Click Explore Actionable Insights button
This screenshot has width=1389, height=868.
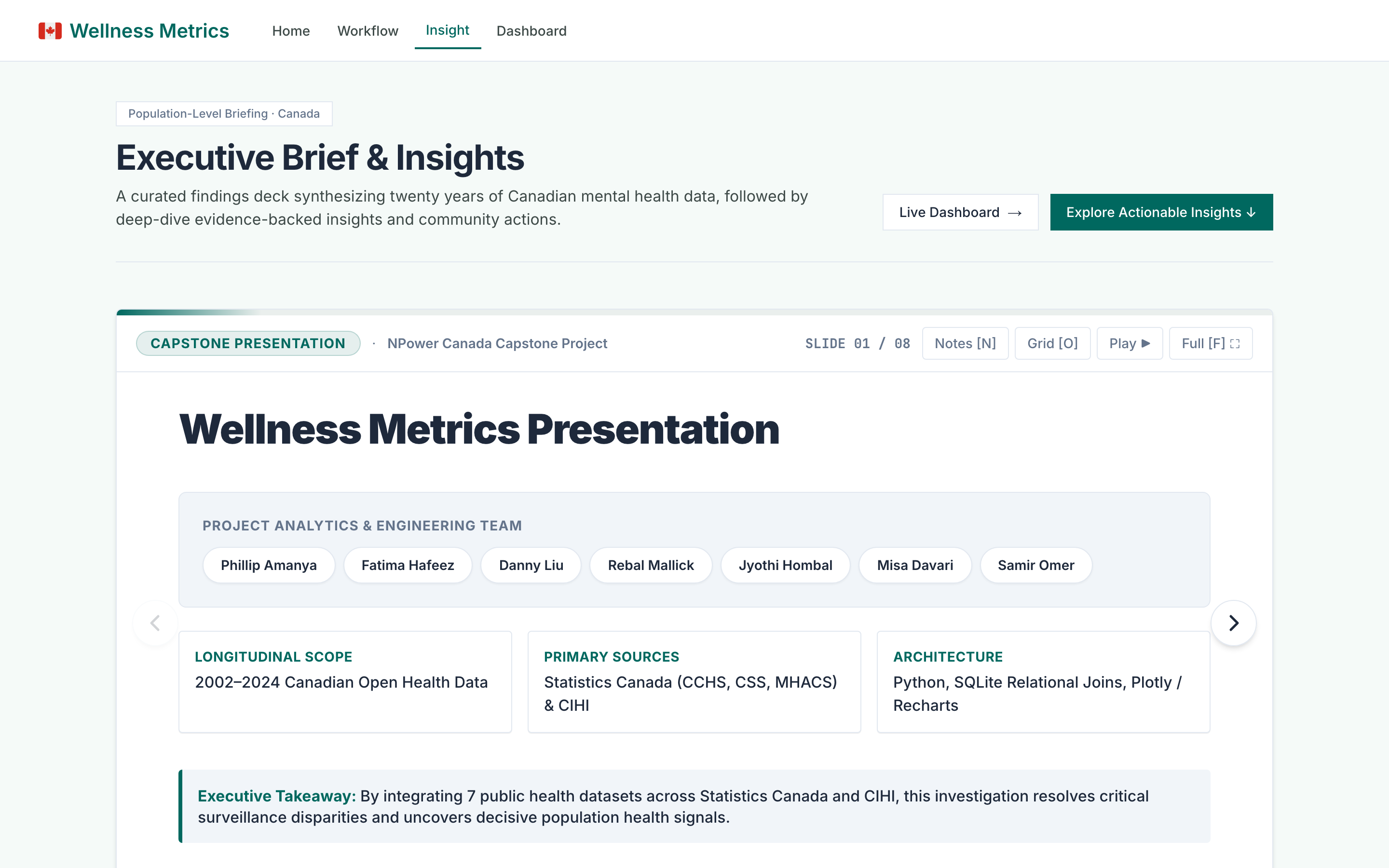(x=1161, y=212)
